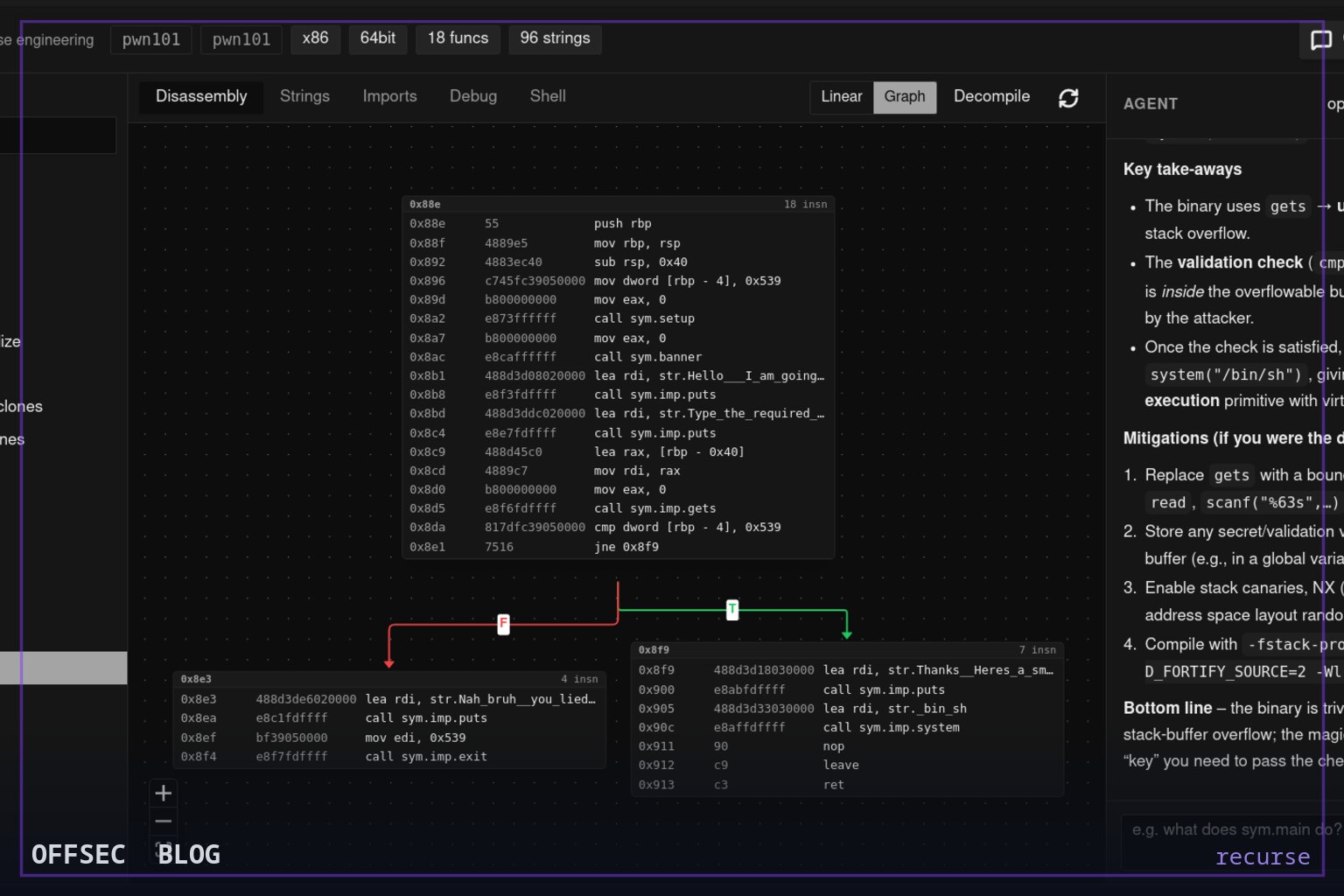This screenshot has height=896, width=1344.
Task: Click the AGENT panel title
Action: [x=1151, y=104]
